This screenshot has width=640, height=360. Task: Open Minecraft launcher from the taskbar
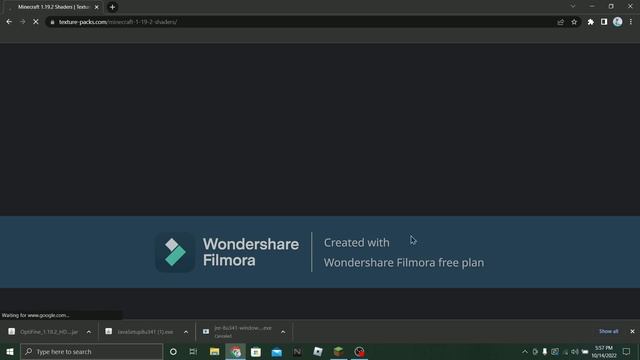point(338,352)
